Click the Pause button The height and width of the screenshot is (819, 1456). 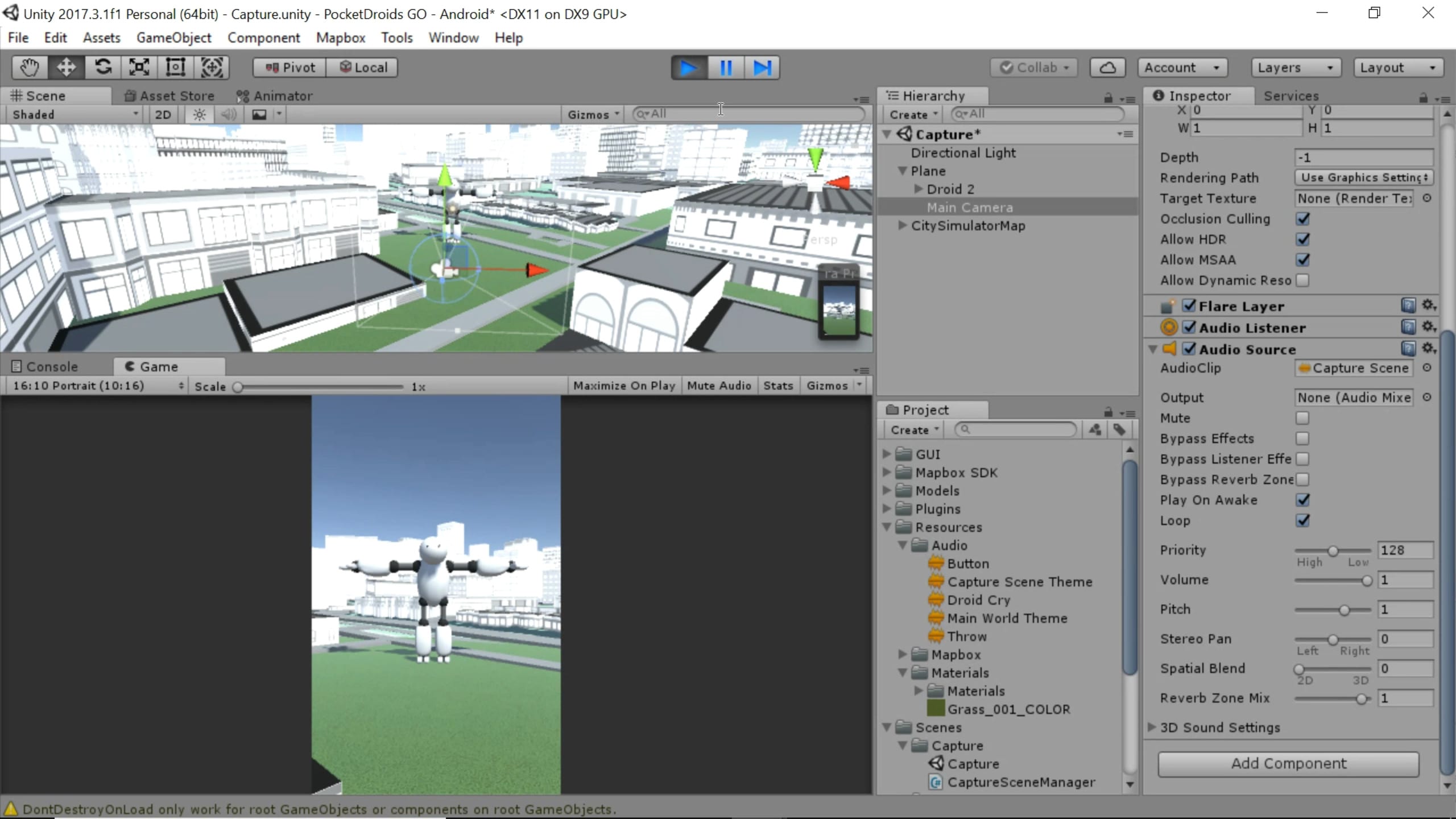(726, 68)
